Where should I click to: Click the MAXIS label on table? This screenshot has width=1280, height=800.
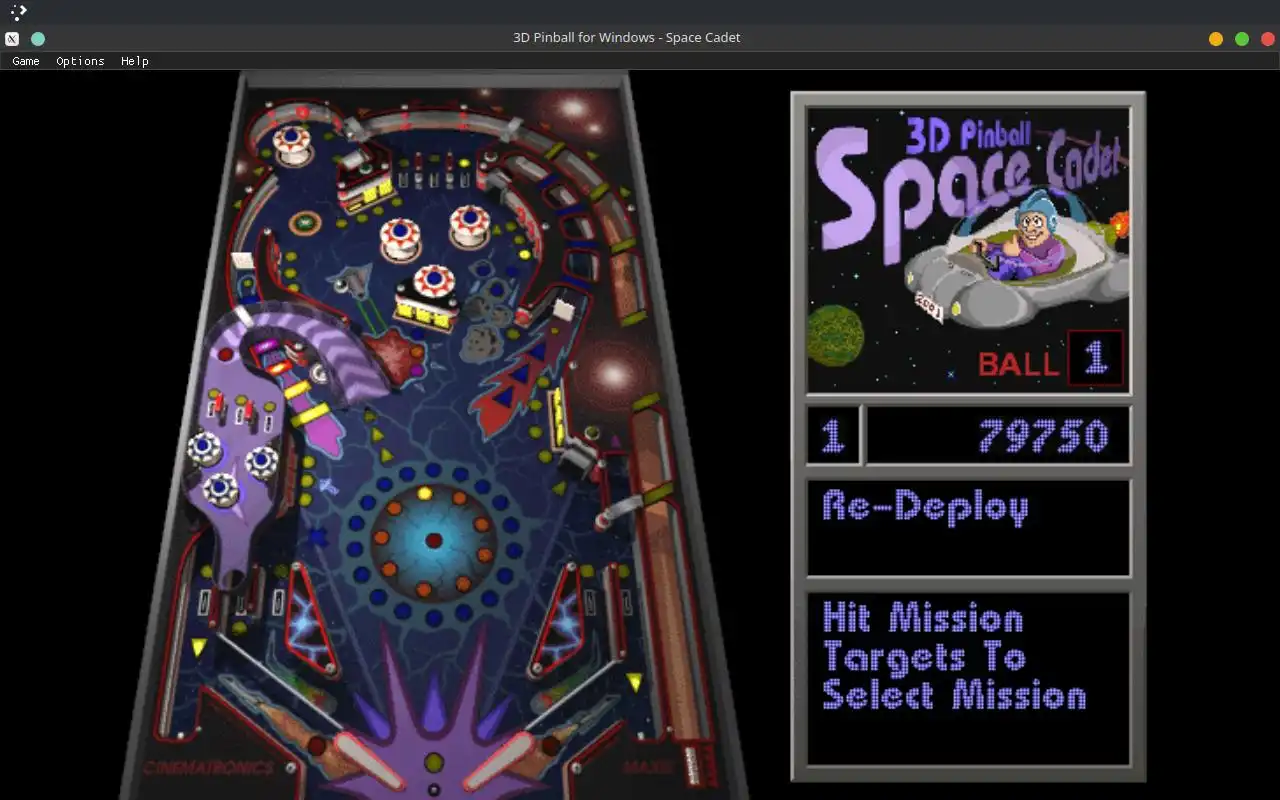click(650, 767)
